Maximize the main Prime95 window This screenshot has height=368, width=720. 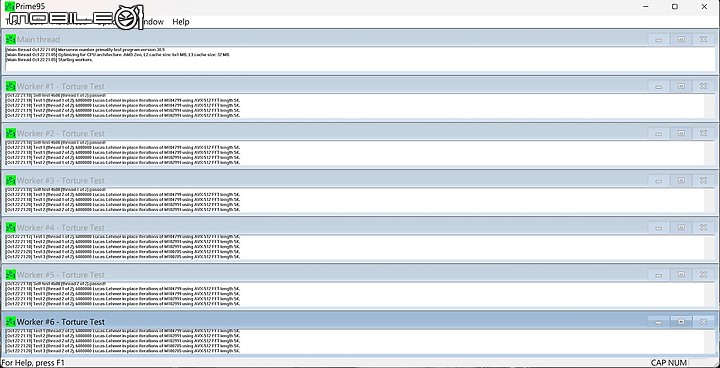coord(675,6)
